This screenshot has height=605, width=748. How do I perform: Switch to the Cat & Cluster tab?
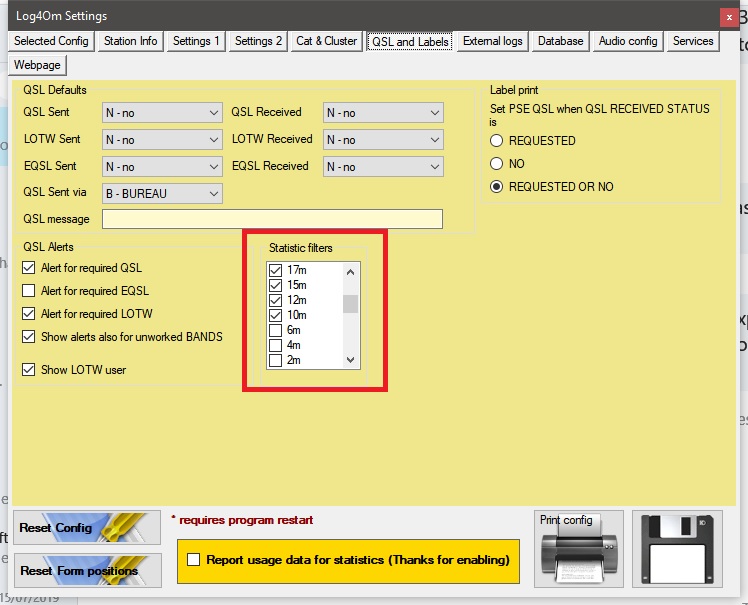pos(326,41)
